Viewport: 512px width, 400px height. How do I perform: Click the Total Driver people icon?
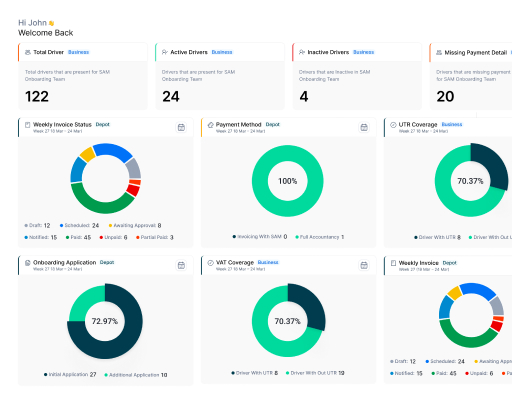(x=28, y=52)
